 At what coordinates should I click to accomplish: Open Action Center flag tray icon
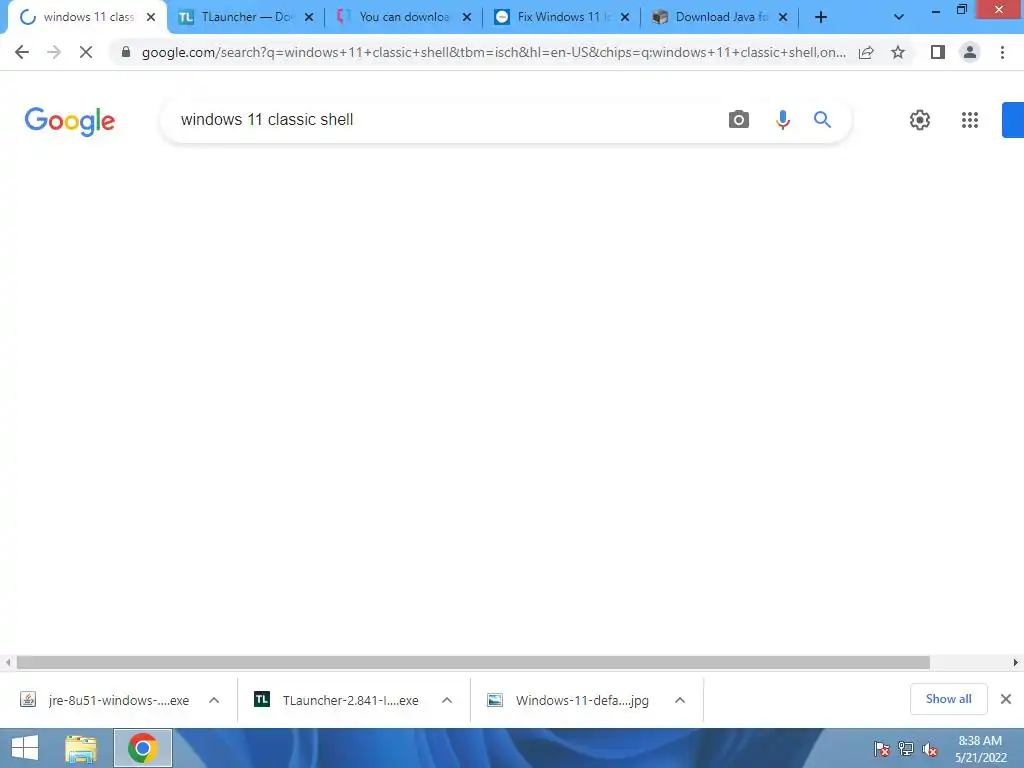pos(881,749)
